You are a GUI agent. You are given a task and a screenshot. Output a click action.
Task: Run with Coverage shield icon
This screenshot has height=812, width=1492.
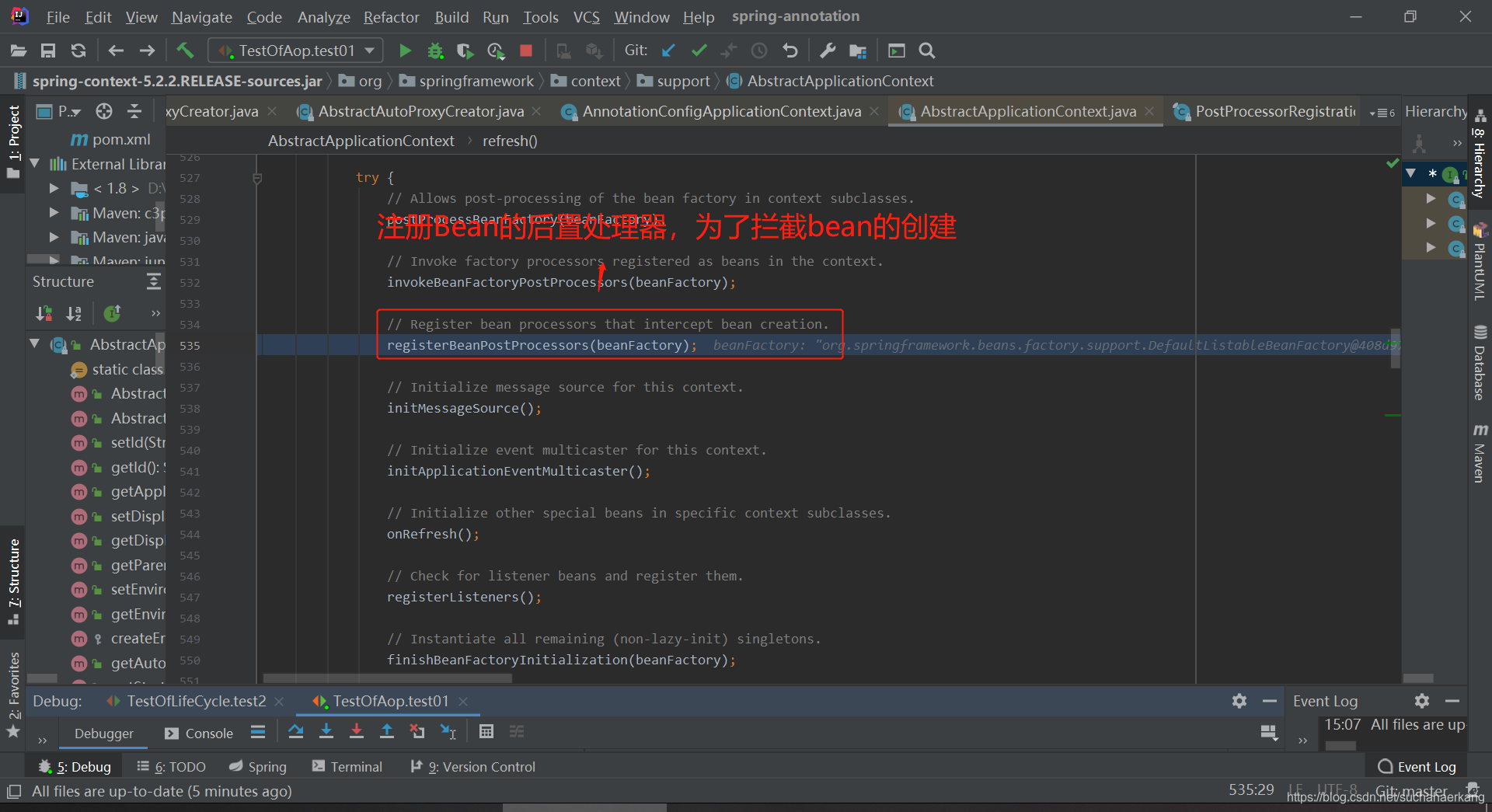(x=465, y=51)
